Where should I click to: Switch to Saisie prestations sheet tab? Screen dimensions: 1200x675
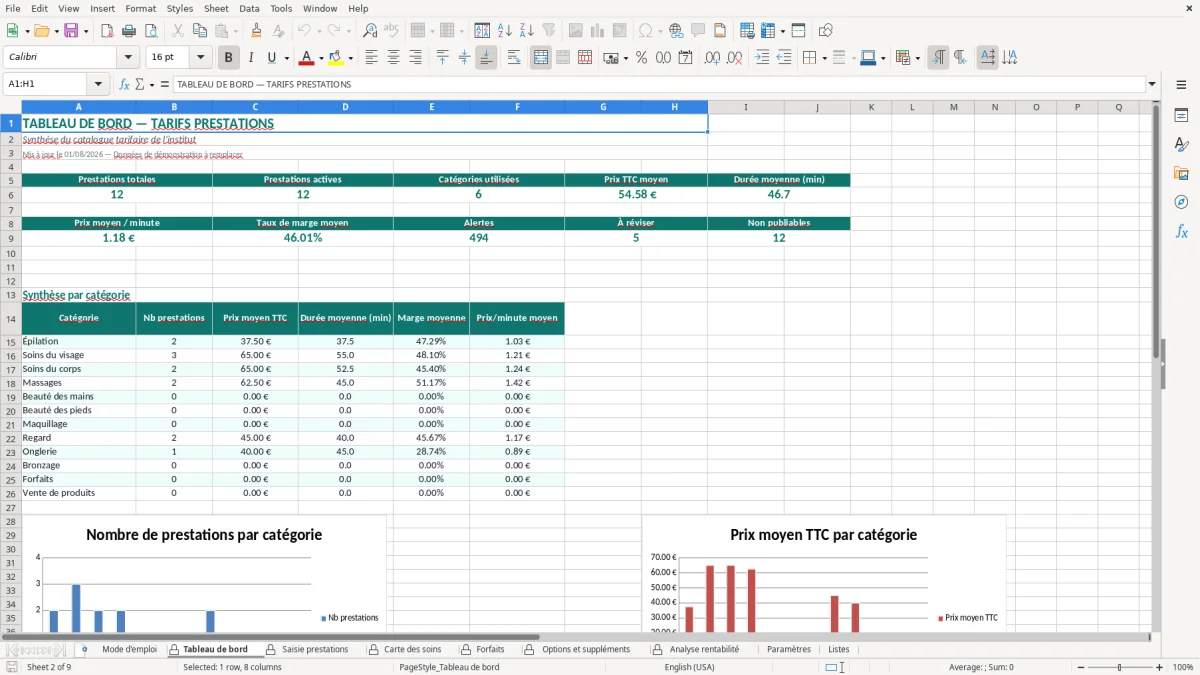[315, 649]
